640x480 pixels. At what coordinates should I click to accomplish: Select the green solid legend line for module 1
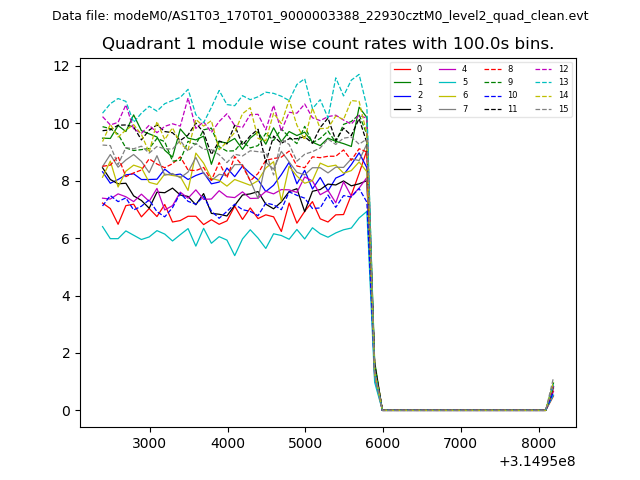point(402,82)
